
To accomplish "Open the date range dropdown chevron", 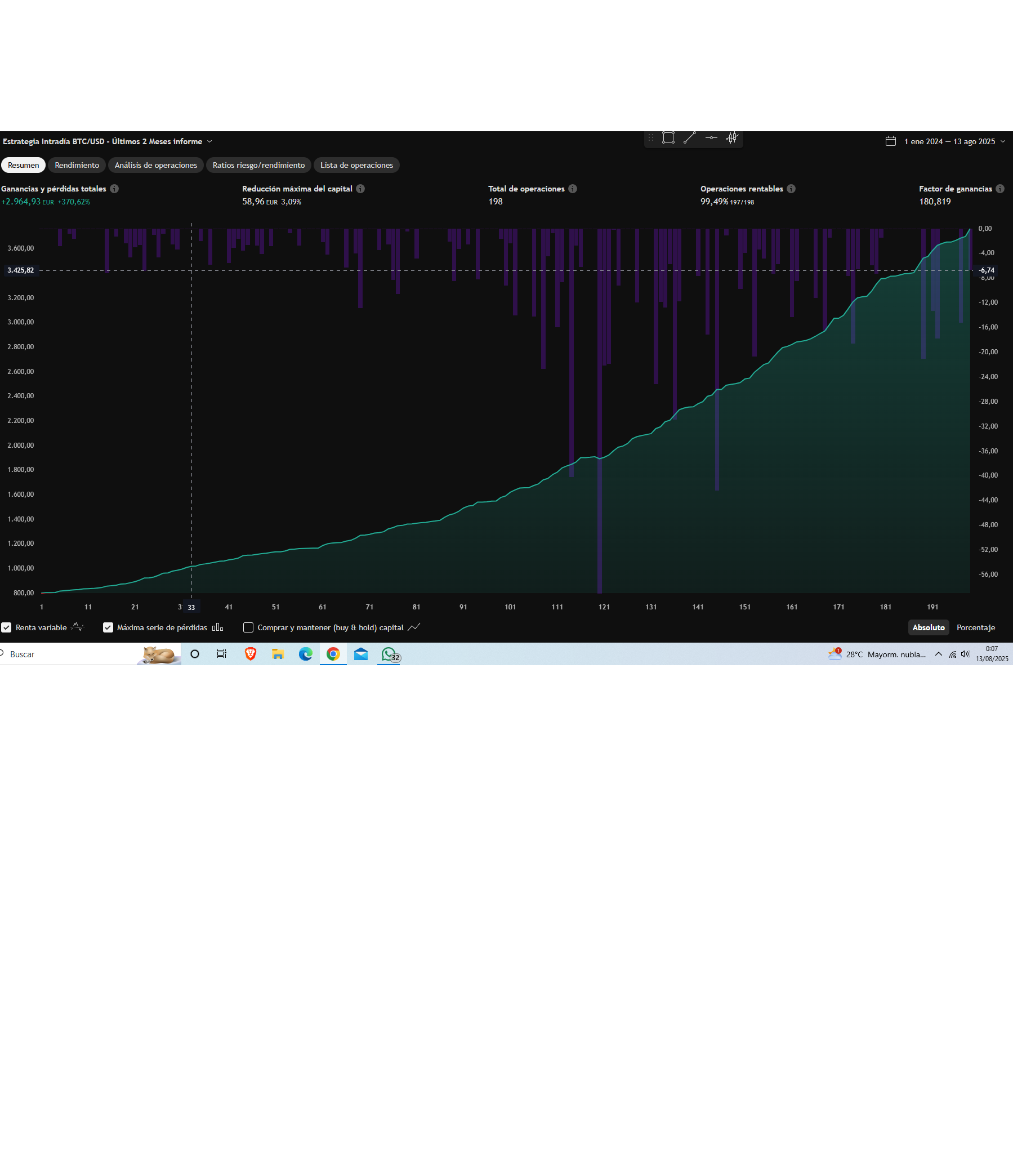I will [x=1003, y=142].
